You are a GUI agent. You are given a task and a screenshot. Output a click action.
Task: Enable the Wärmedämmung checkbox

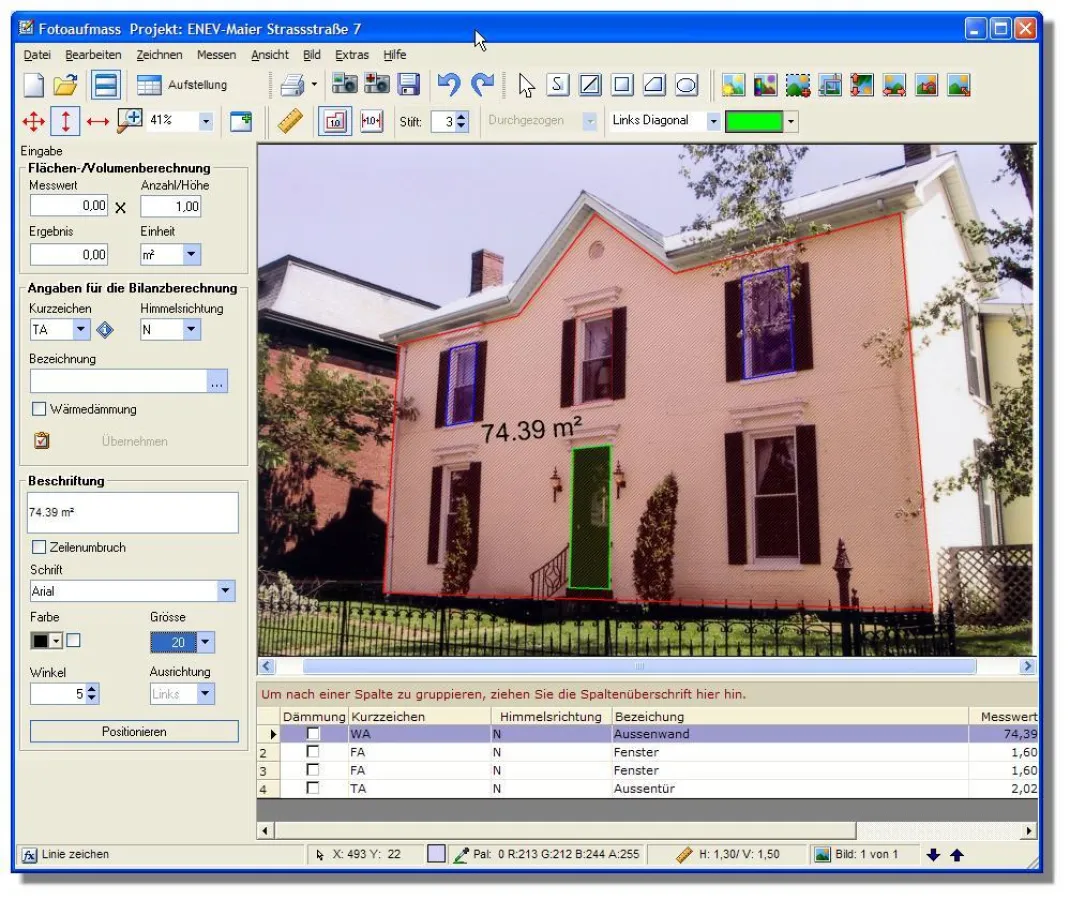(x=39, y=409)
